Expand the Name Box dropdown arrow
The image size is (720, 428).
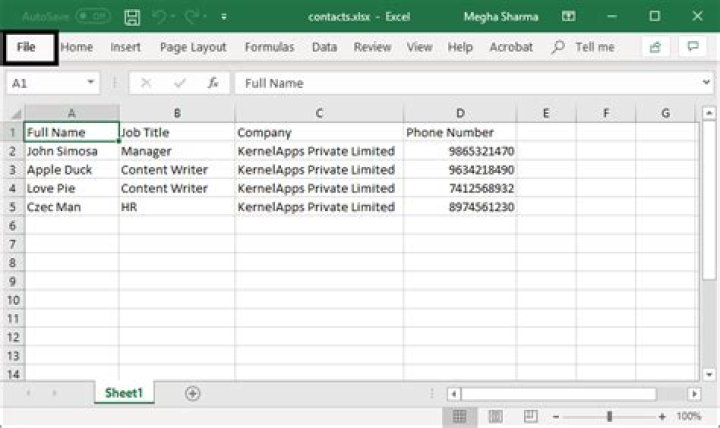coord(91,84)
